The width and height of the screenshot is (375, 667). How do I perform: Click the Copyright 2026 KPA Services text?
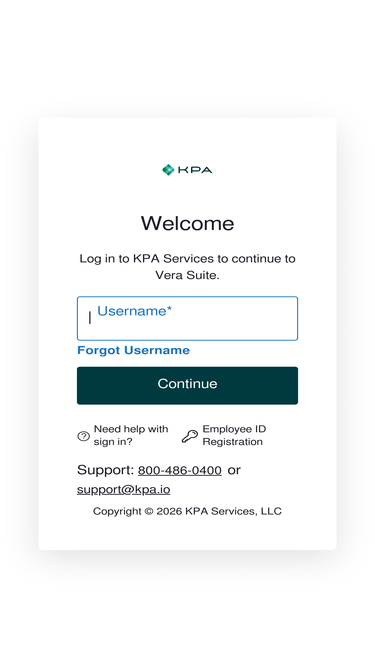[188, 511]
